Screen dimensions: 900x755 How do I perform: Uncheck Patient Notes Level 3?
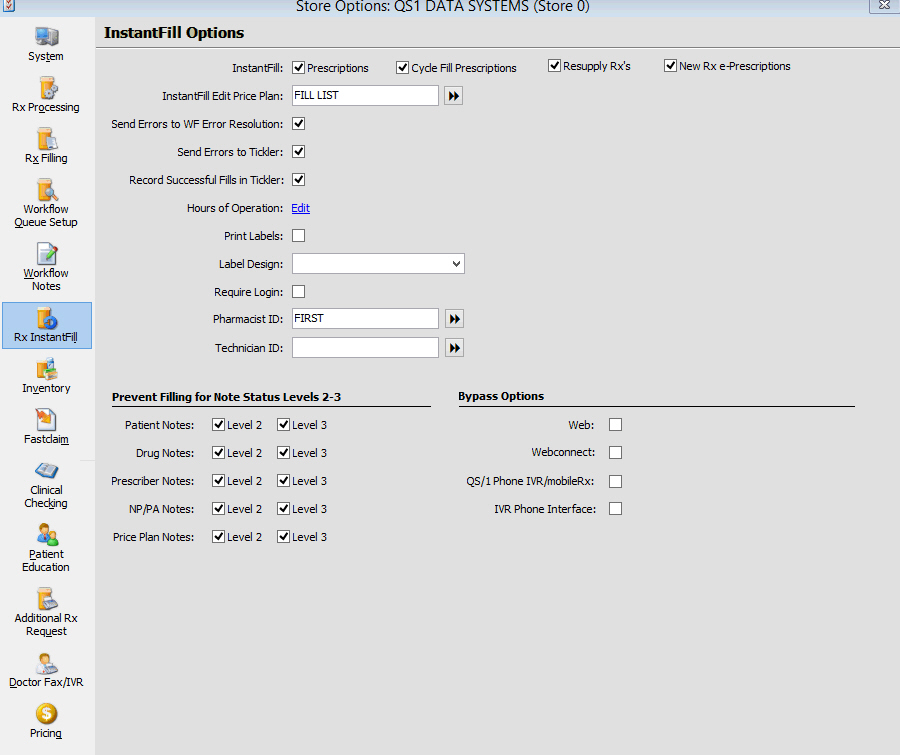click(x=284, y=424)
